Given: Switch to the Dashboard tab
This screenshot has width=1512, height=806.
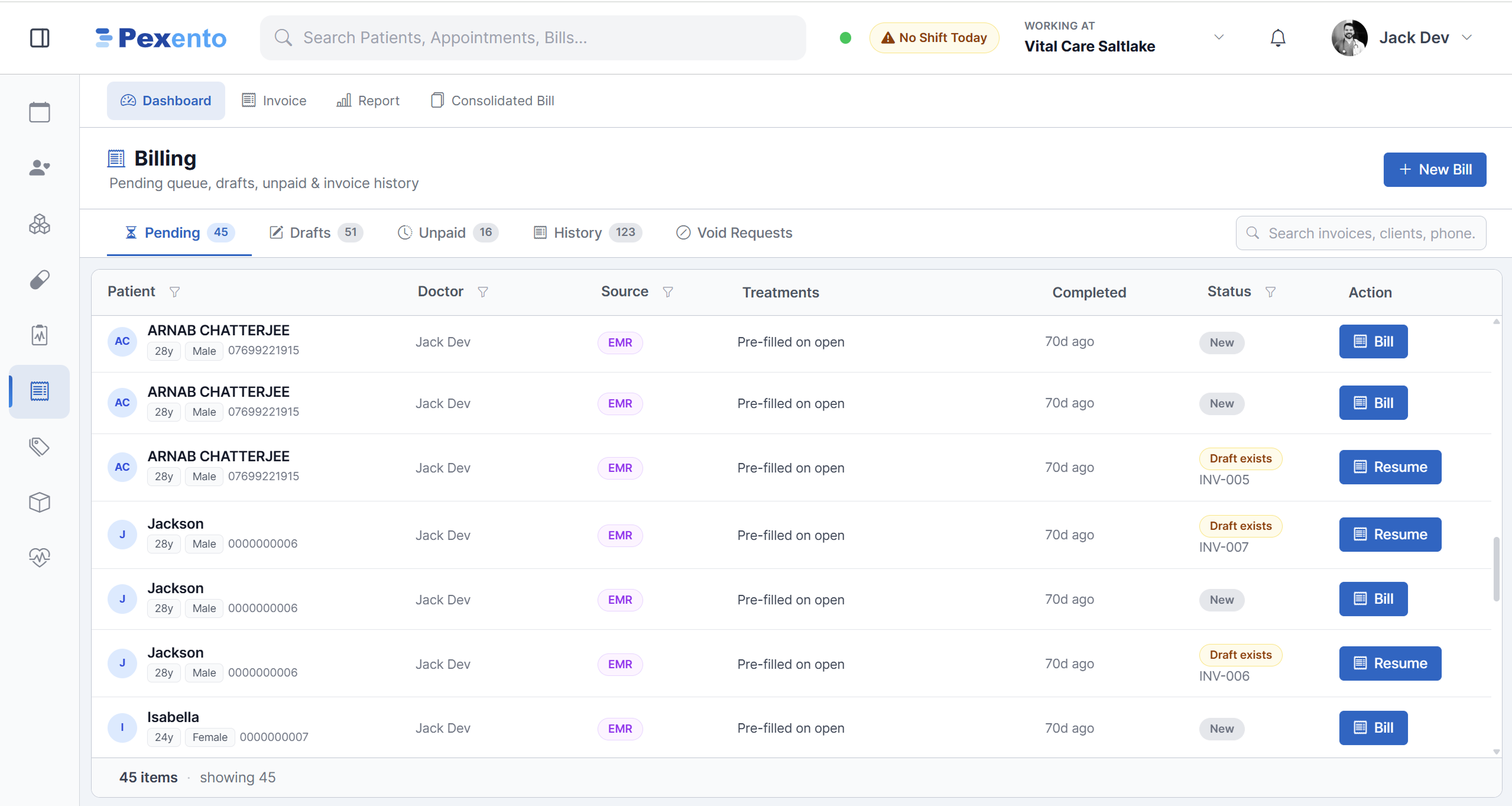Looking at the screenshot, I should coord(166,101).
